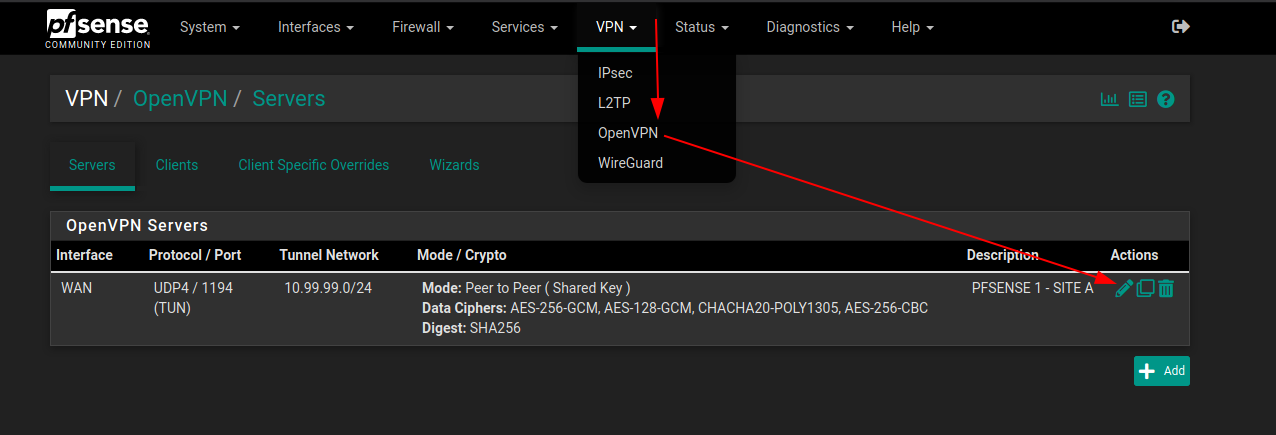The width and height of the screenshot is (1276, 435).
Task: Open the Interfaces dropdown menu
Action: [316, 27]
